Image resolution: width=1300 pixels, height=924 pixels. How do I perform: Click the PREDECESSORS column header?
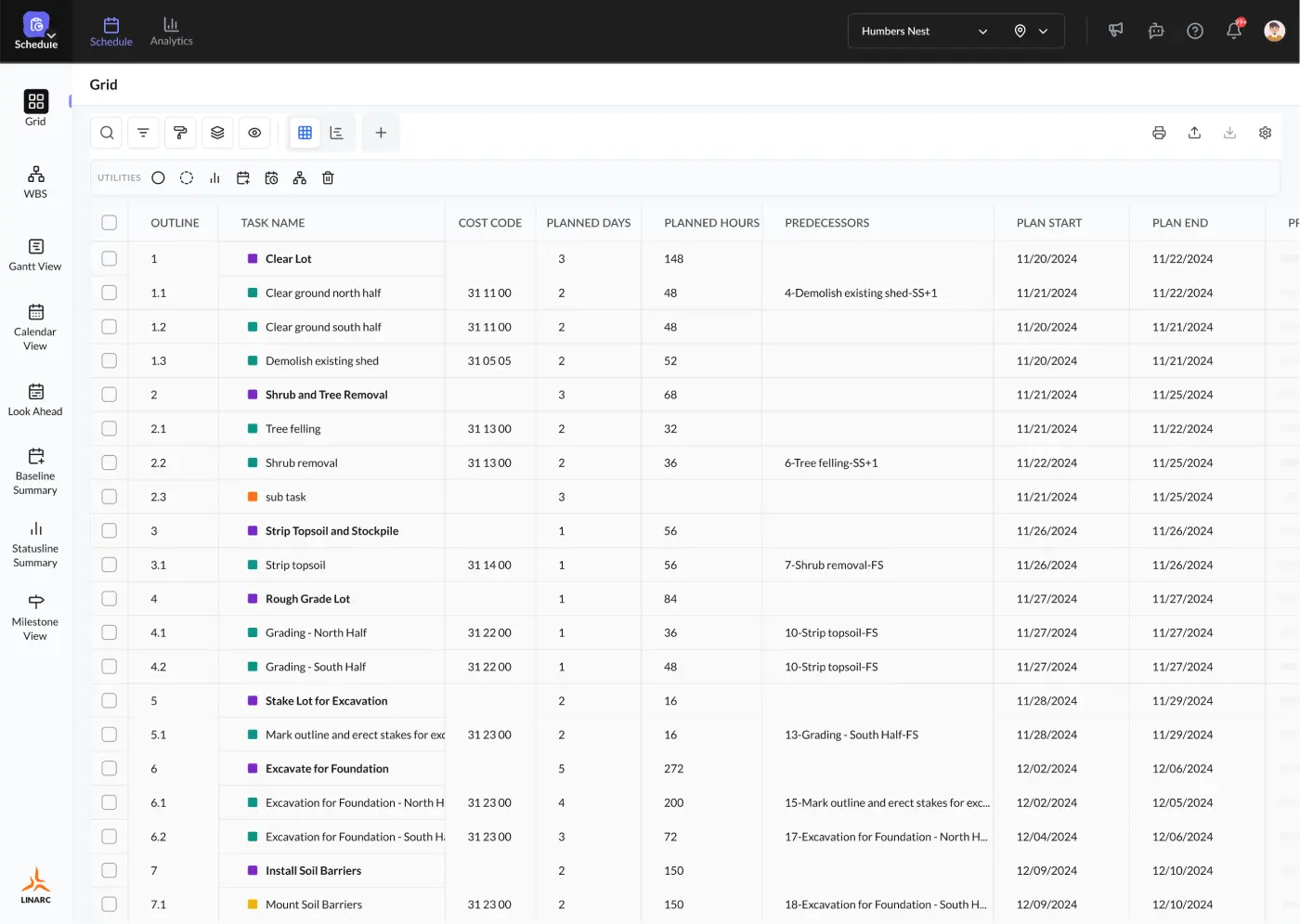point(827,223)
